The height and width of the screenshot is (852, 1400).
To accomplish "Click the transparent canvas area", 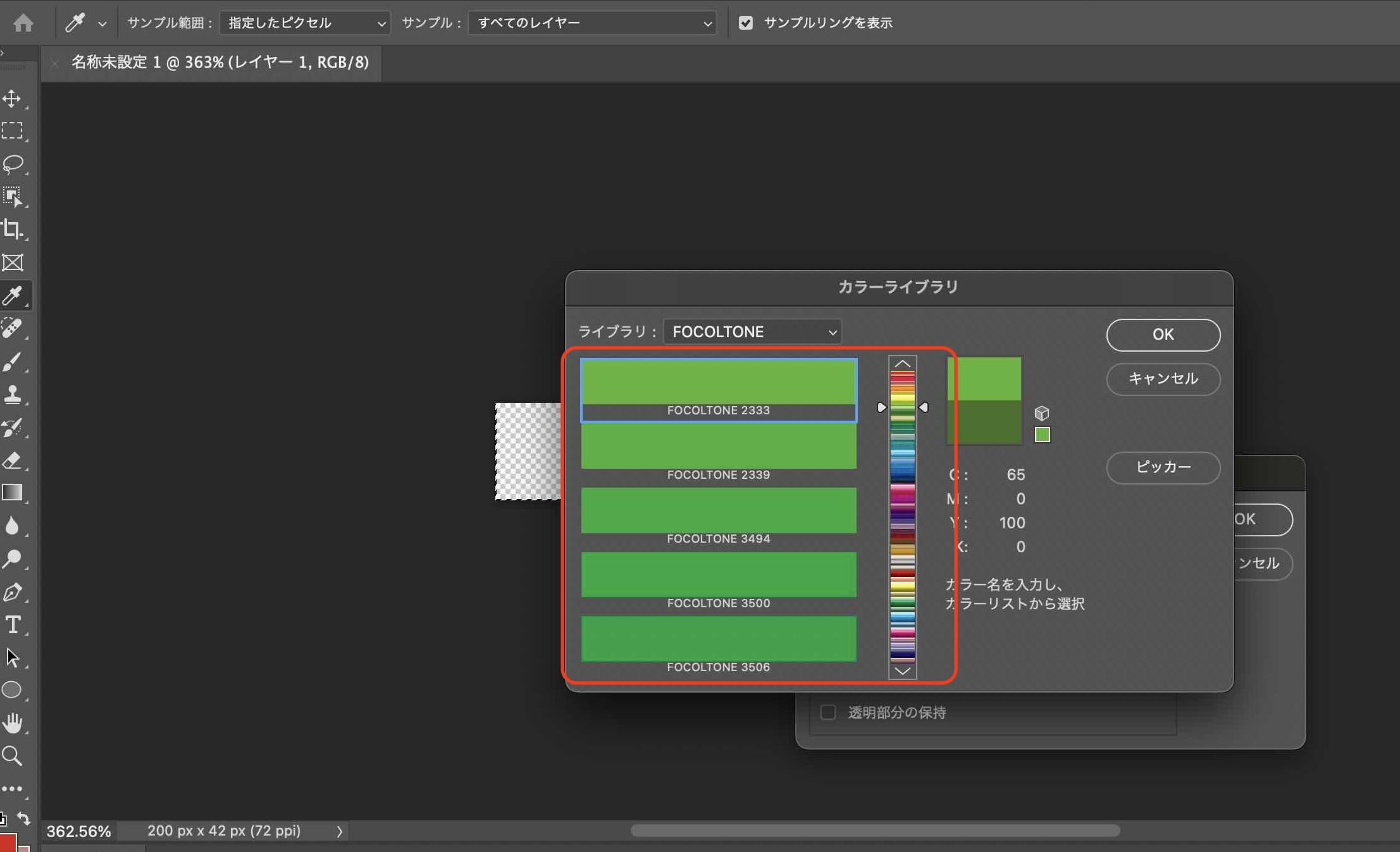I will [x=528, y=451].
